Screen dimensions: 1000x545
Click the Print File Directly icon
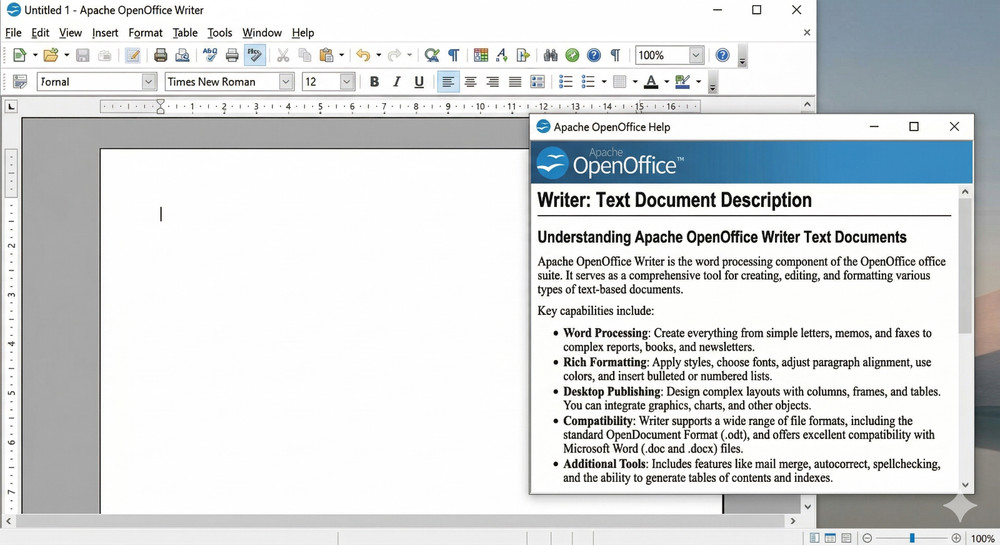(161, 55)
